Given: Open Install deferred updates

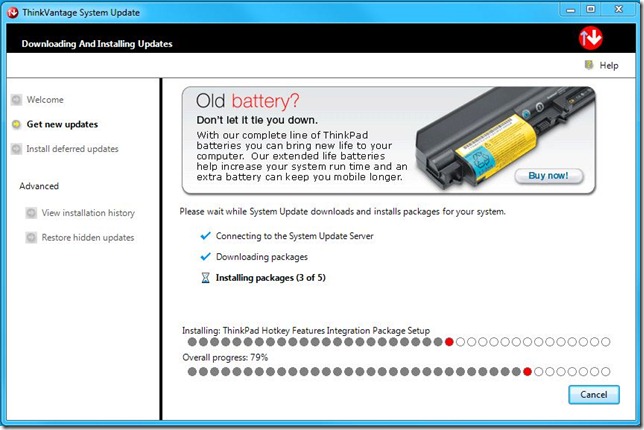Looking at the screenshot, I should (x=72, y=149).
